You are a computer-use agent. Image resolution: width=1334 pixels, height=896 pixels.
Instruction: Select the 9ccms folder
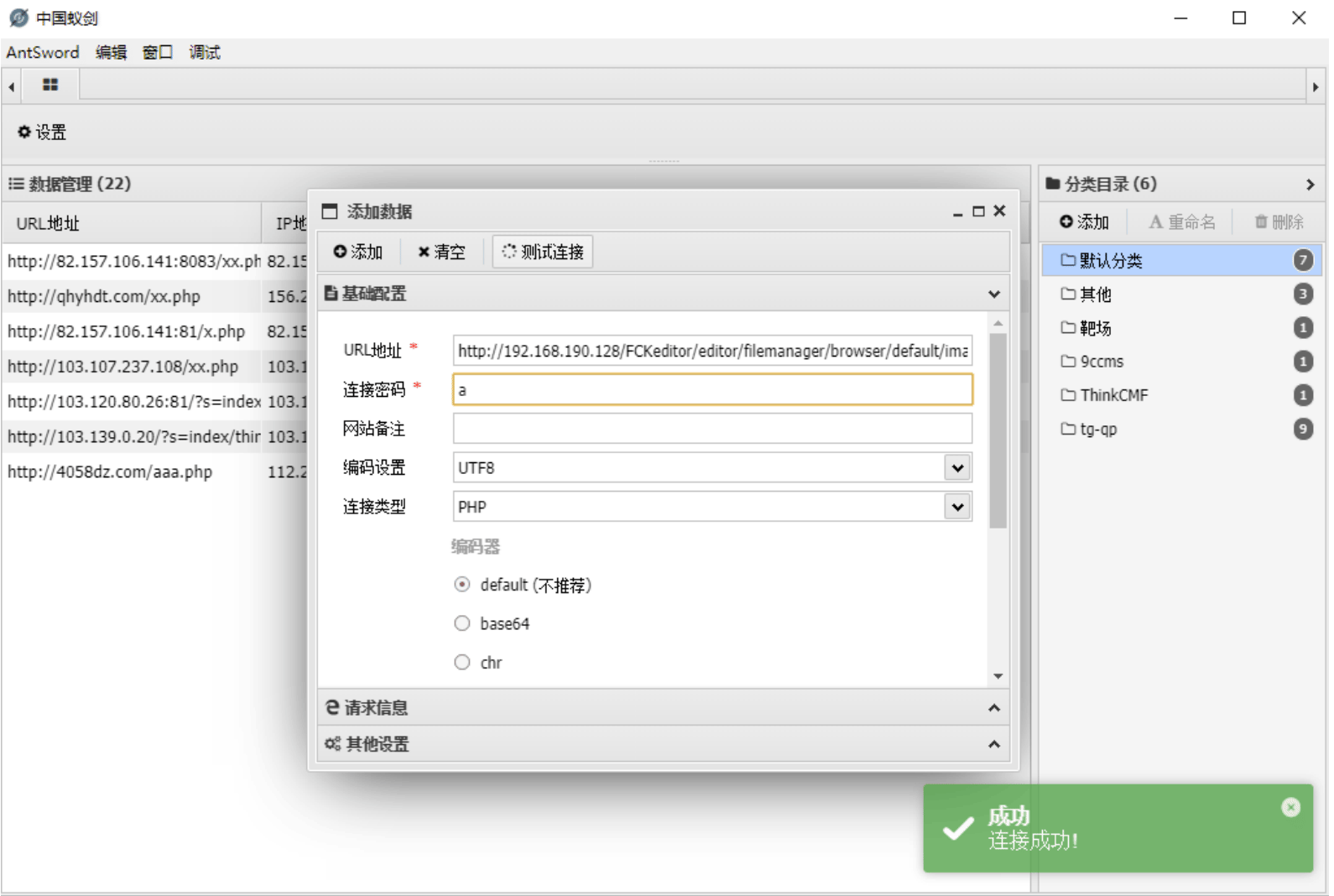pos(1182,361)
